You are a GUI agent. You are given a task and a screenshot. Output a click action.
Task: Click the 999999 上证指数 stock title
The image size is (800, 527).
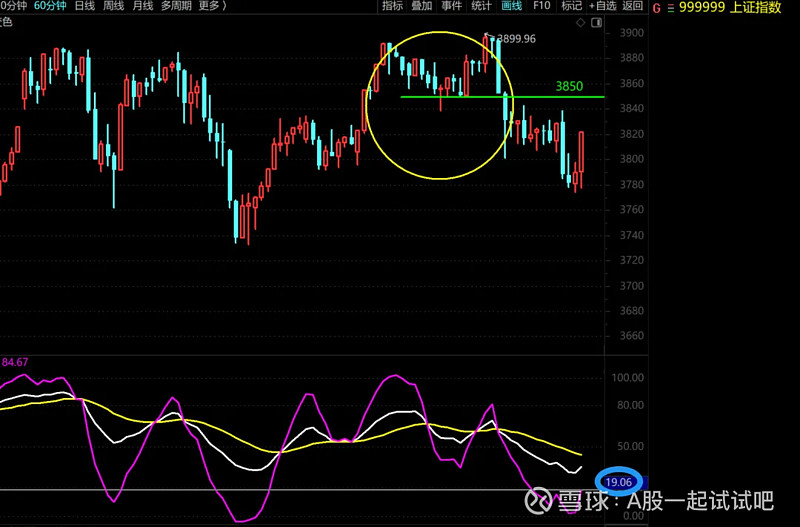pyautogui.click(x=730, y=7)
